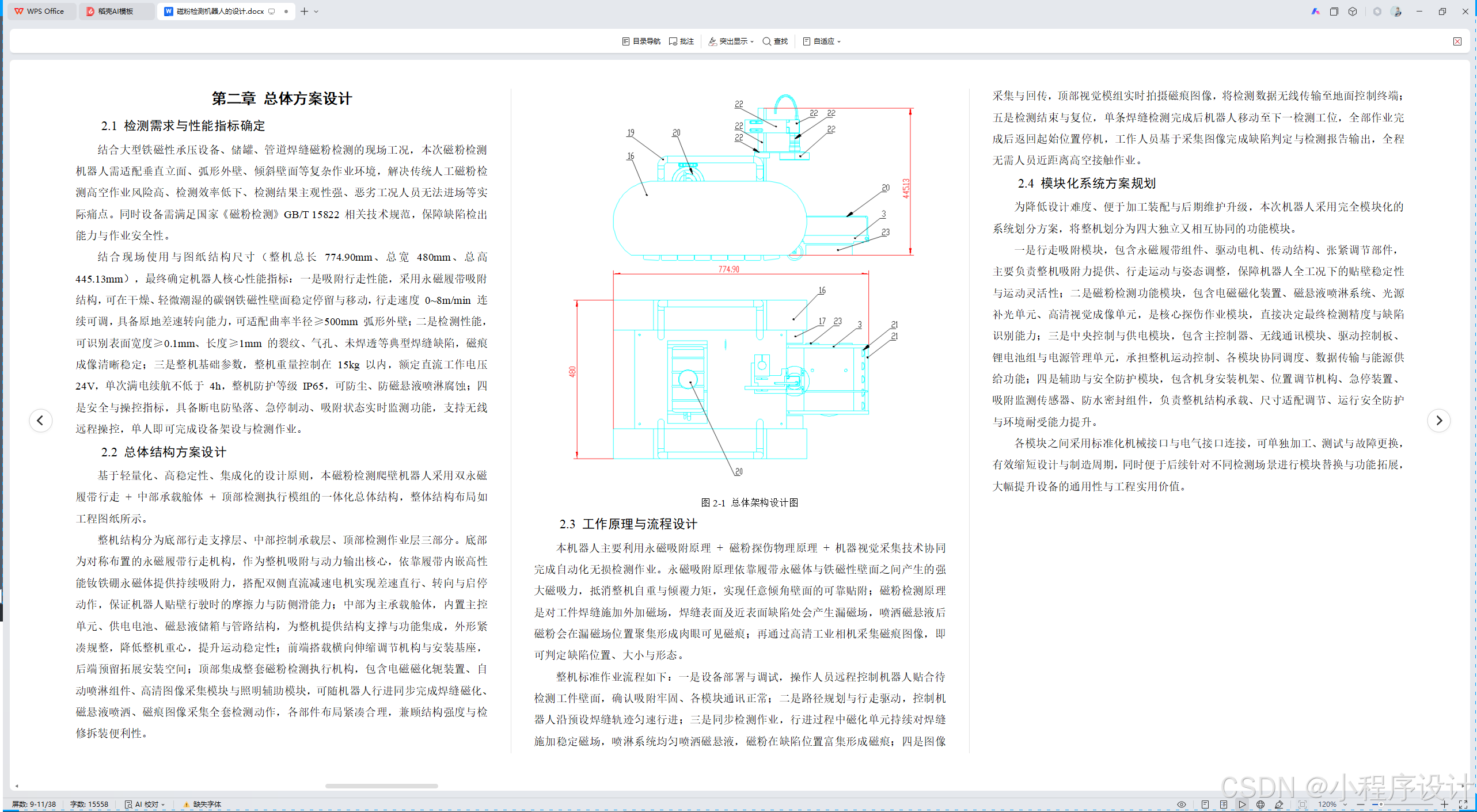Image resolution: width=1477 pixels, height=812 pixels.
Task: Open the cube app-center icon
Action: click(1353, 12)
